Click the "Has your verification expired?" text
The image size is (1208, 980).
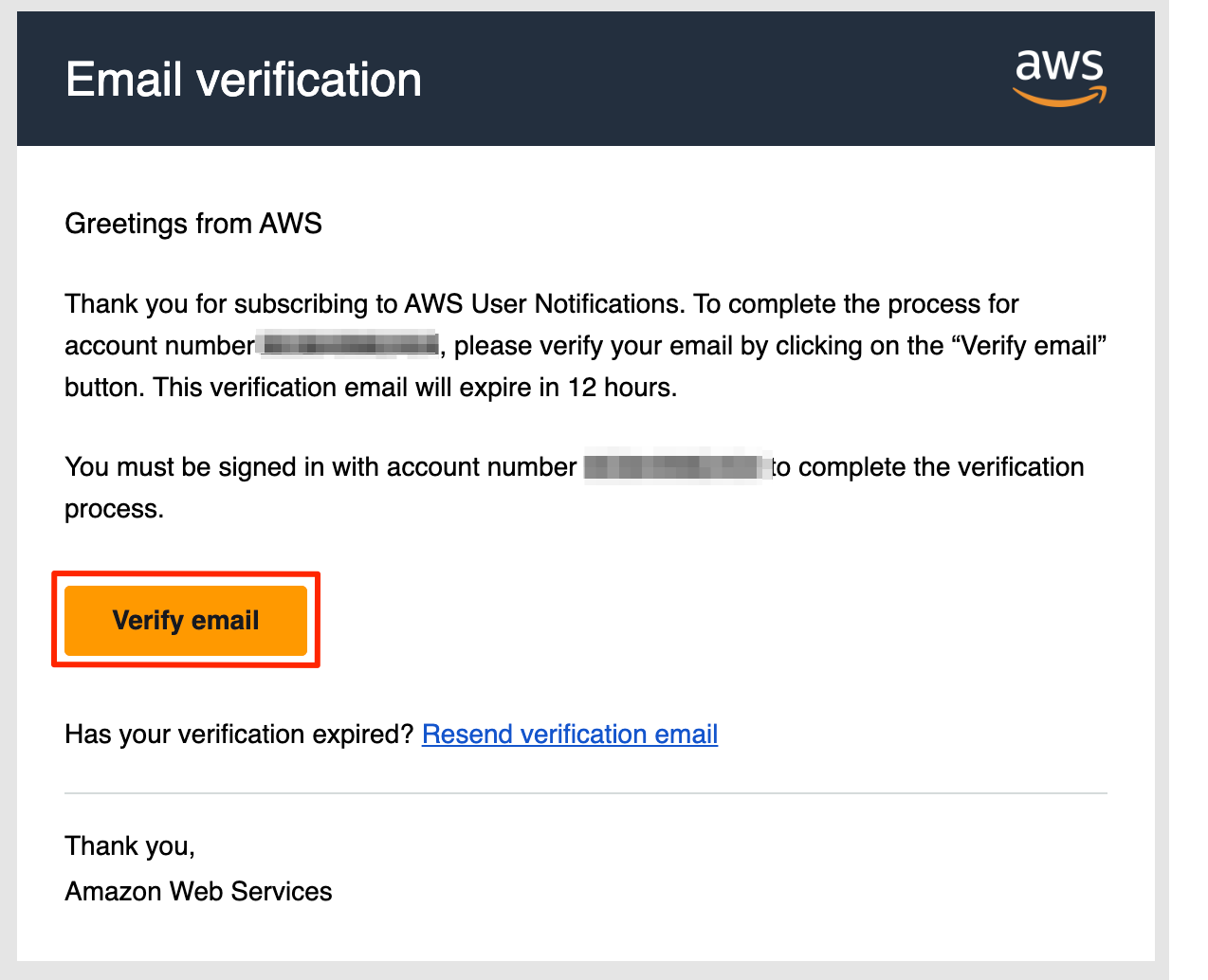click(x=240, y=735)
